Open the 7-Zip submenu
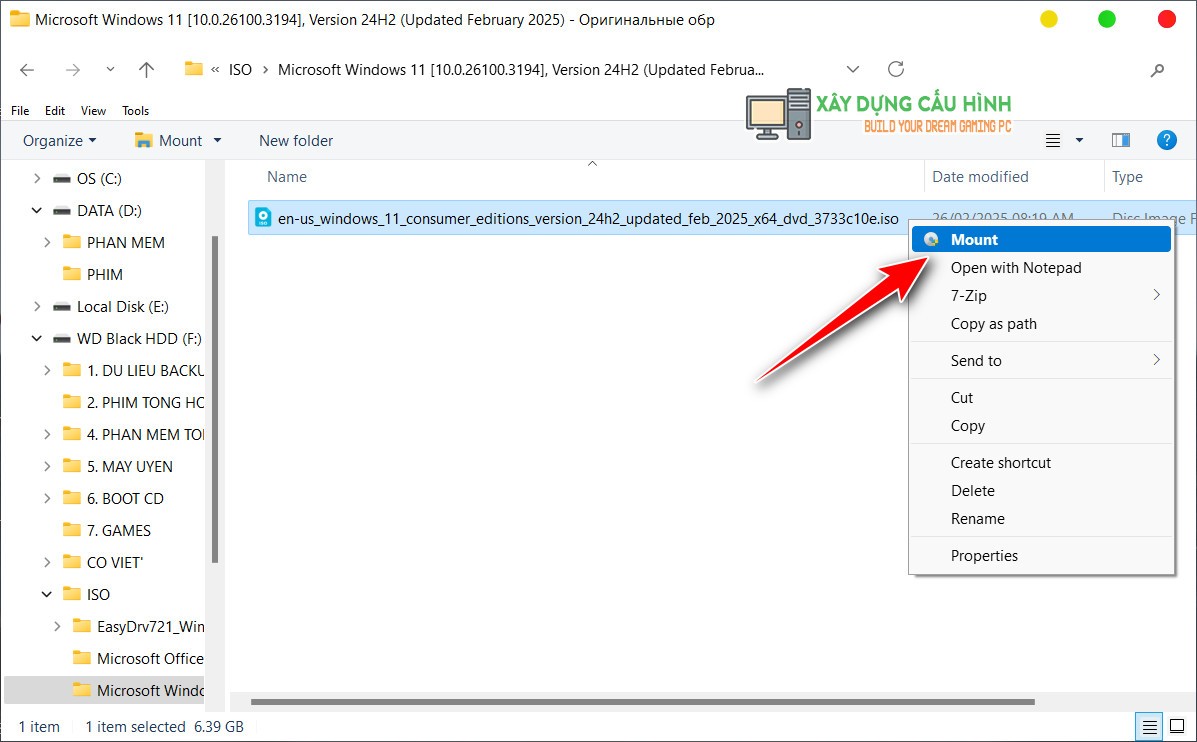 pos(1041,295)
